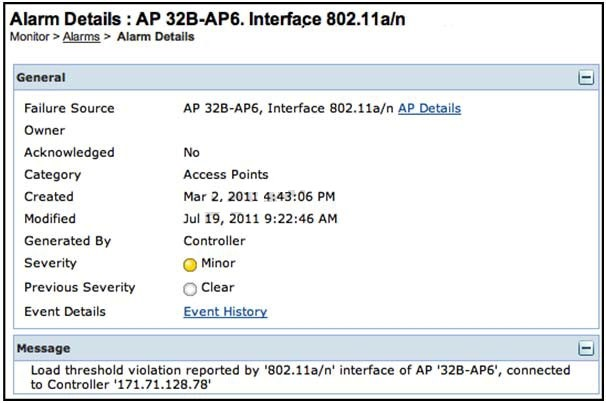Click the Acknowledged value No
The width and height of the screenshot is (606, 403).
pyautogui.click(x=193, y=152)
